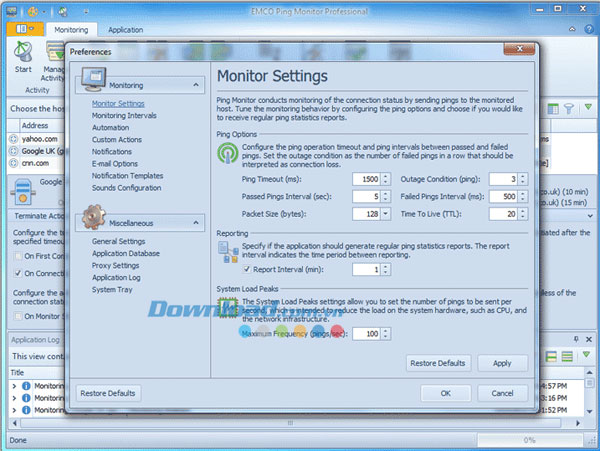Click the Apply button

pos(502,363)
